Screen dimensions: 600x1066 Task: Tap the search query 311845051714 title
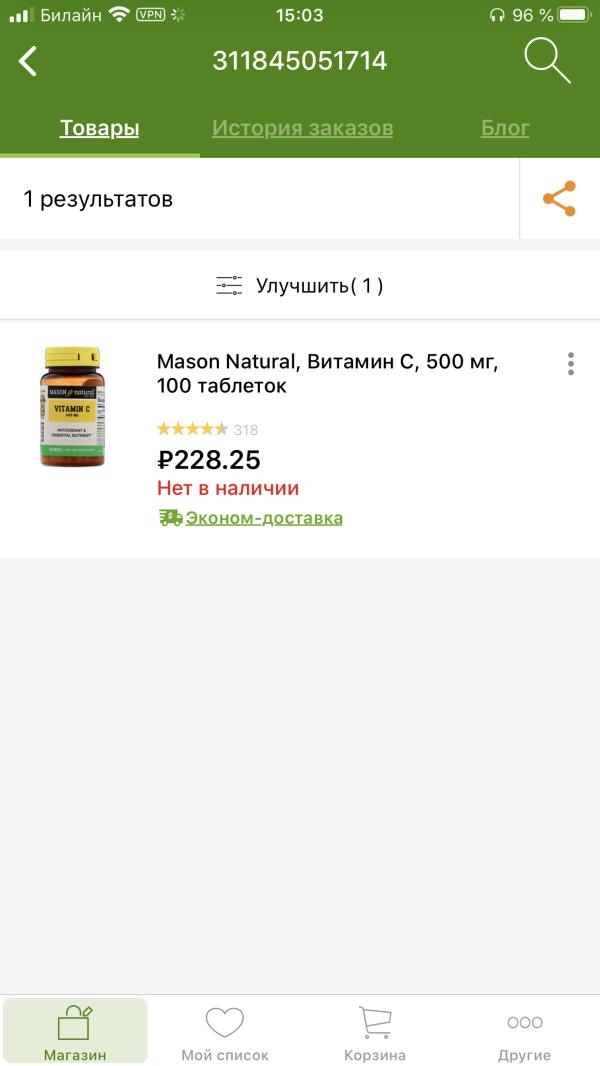coord(299,62)
